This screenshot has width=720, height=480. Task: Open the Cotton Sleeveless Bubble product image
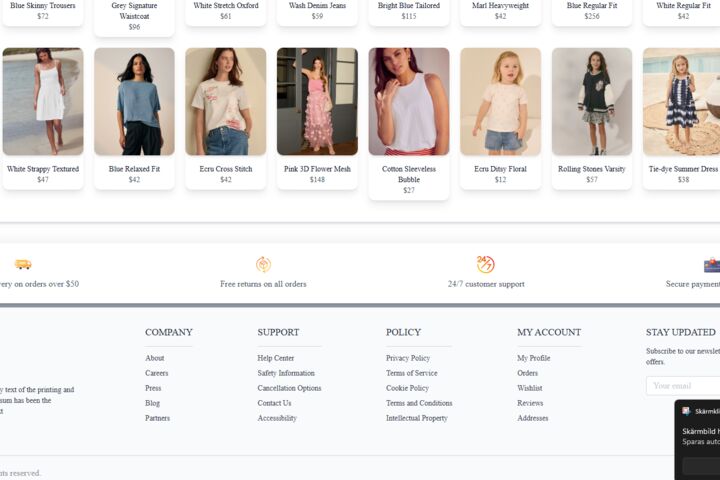coord(409,102)
